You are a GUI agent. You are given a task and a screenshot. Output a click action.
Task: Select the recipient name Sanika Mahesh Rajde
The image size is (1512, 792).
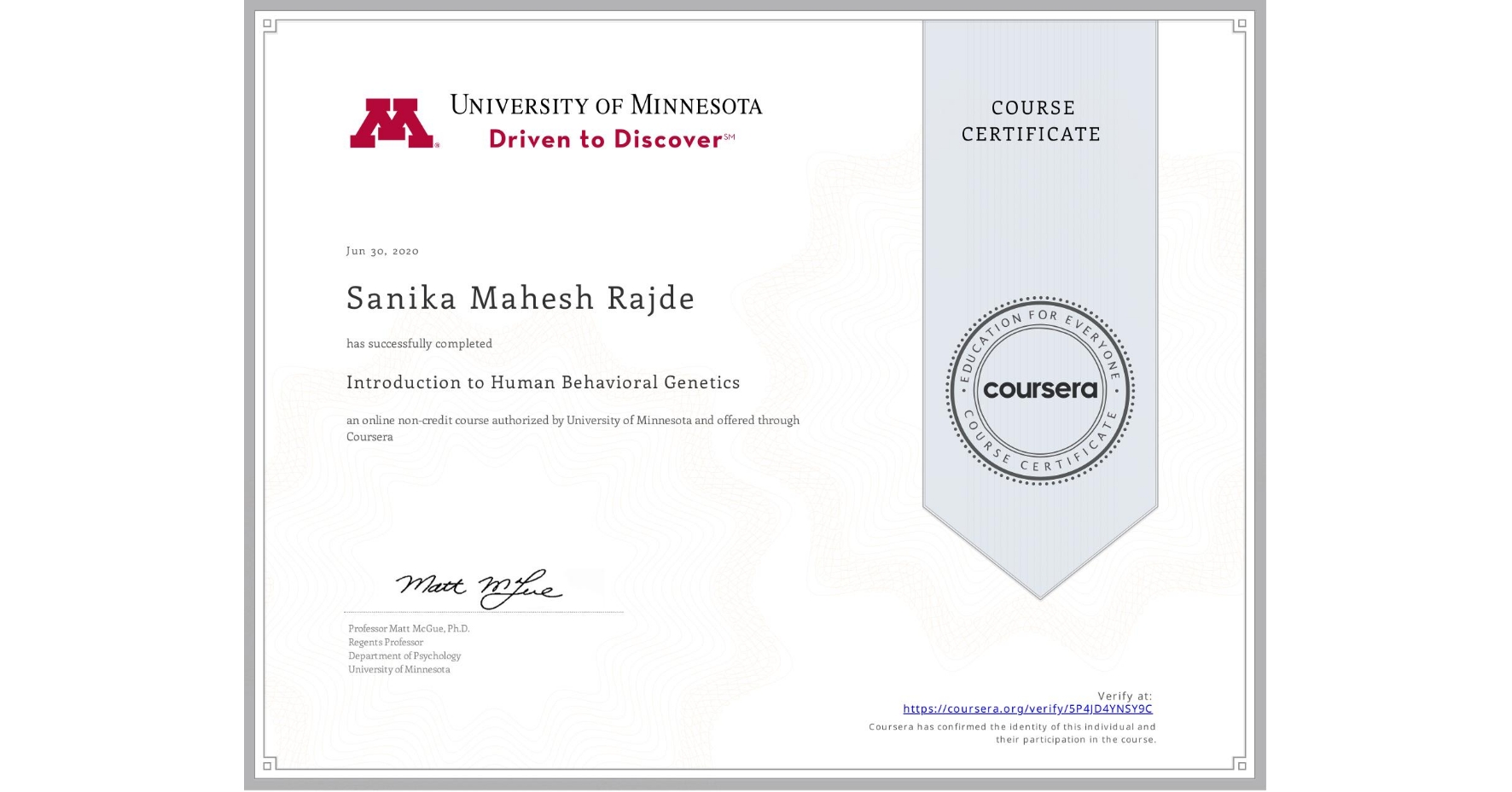click(520, 299)
